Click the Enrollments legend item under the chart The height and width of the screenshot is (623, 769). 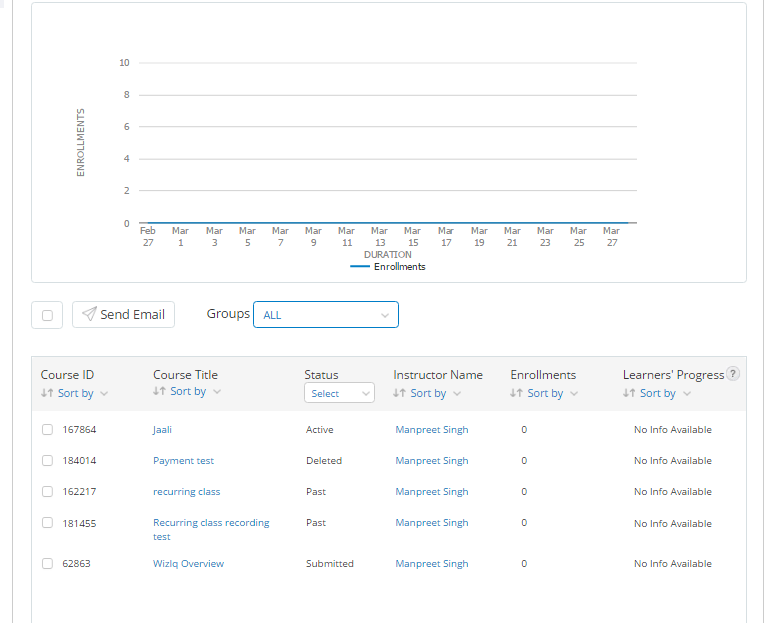(388, 267)
